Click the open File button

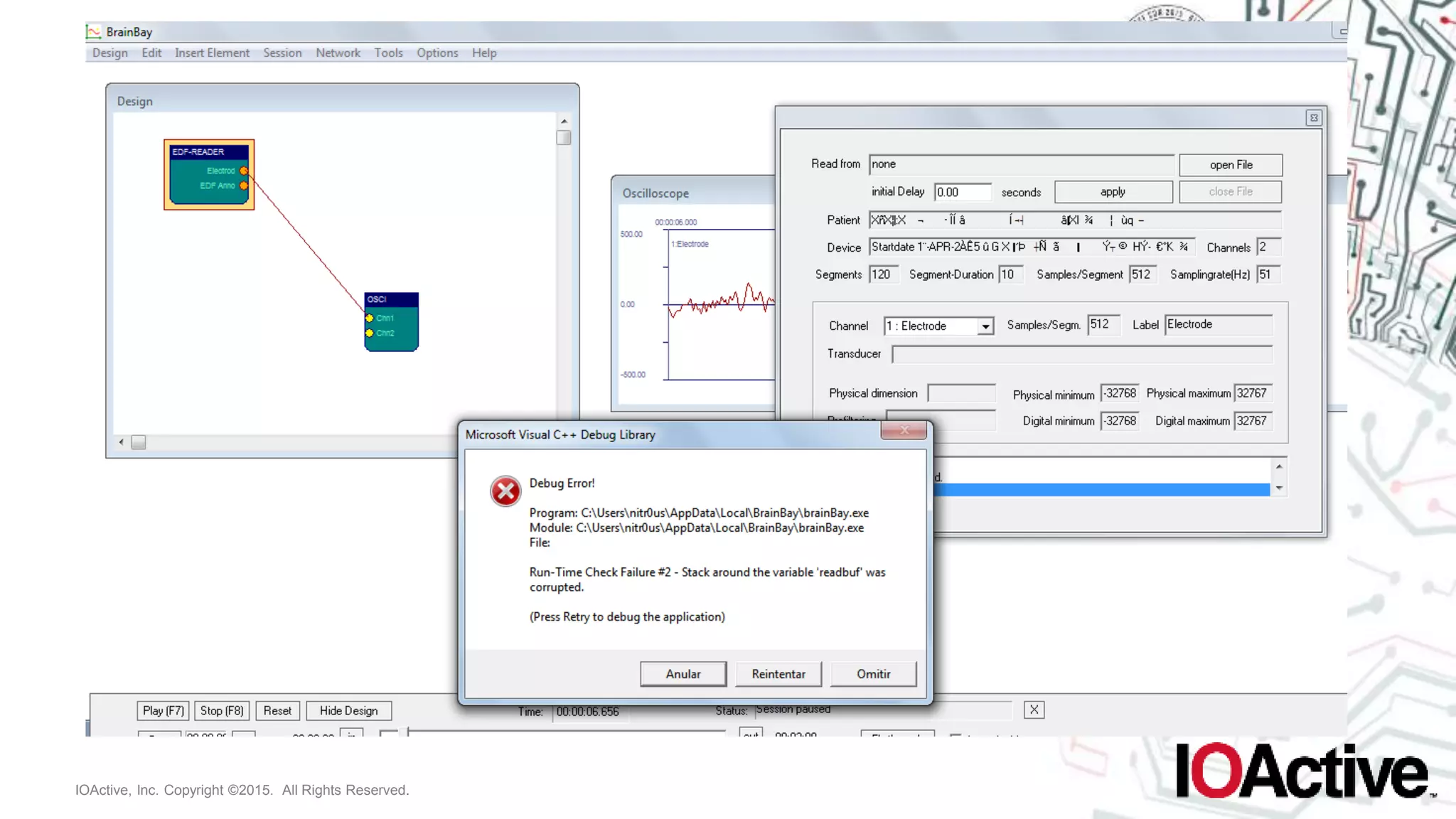point(1231,165)
